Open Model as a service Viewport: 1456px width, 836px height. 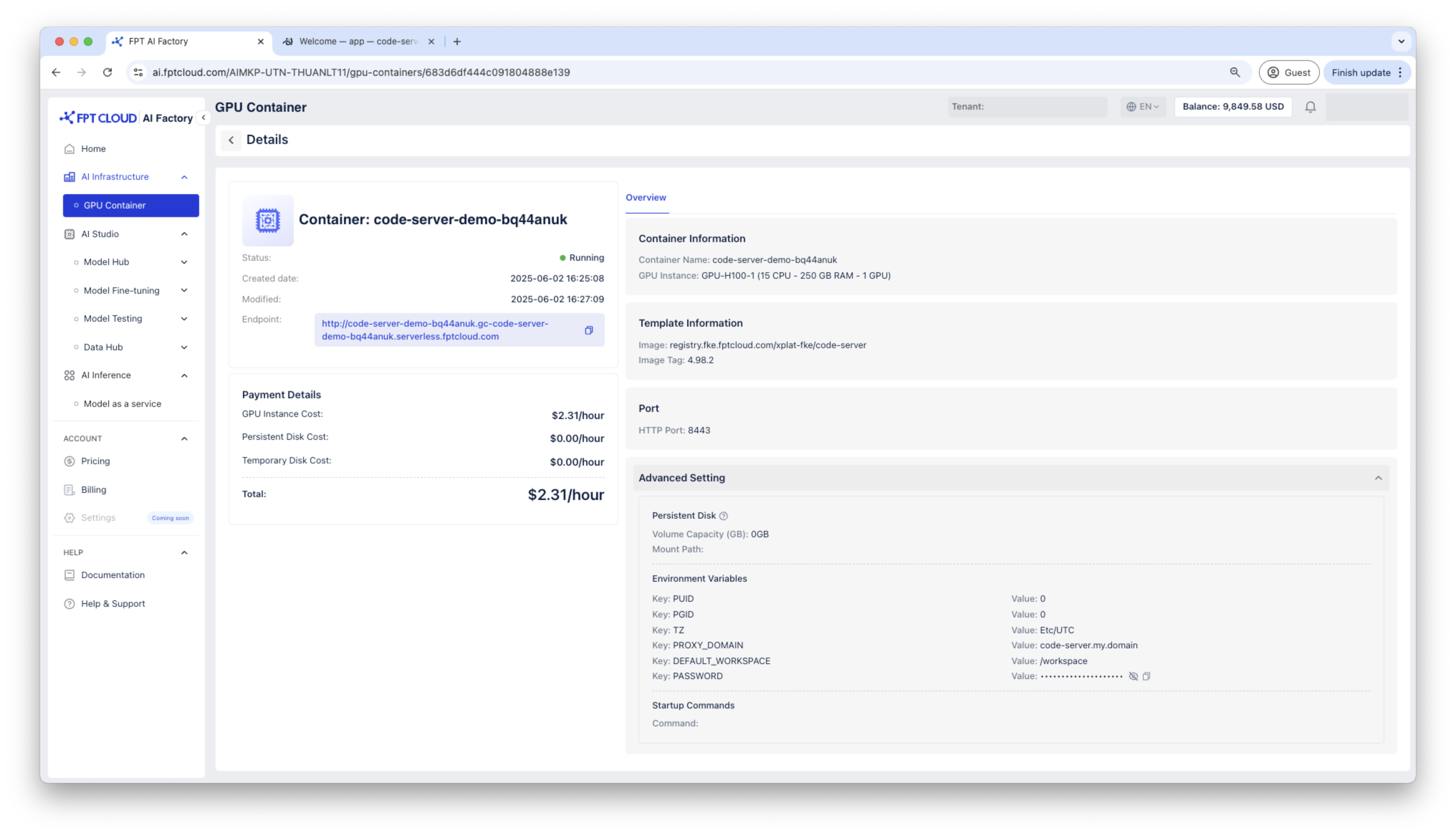point(122,404)
